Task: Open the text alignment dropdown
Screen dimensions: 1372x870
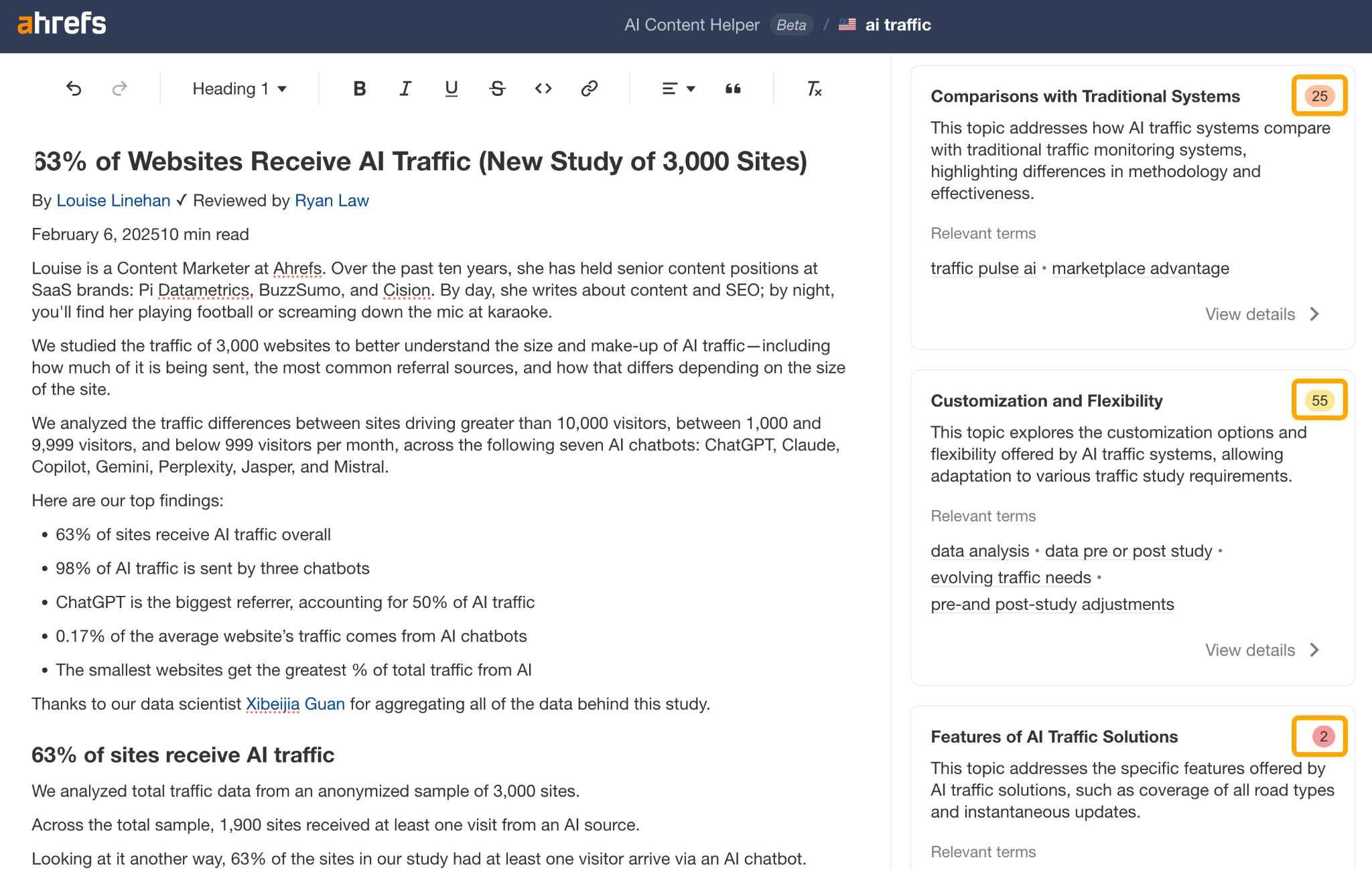Action: (677, 88)
